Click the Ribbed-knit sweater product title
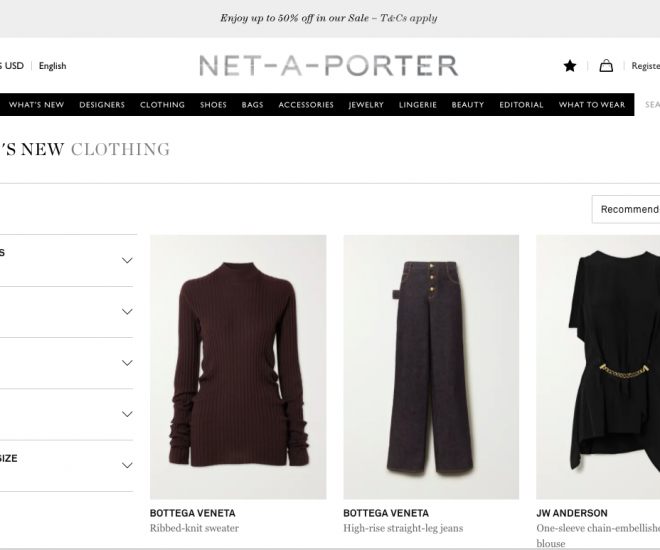This screenshot has width=660, height=550. point(194,528)
